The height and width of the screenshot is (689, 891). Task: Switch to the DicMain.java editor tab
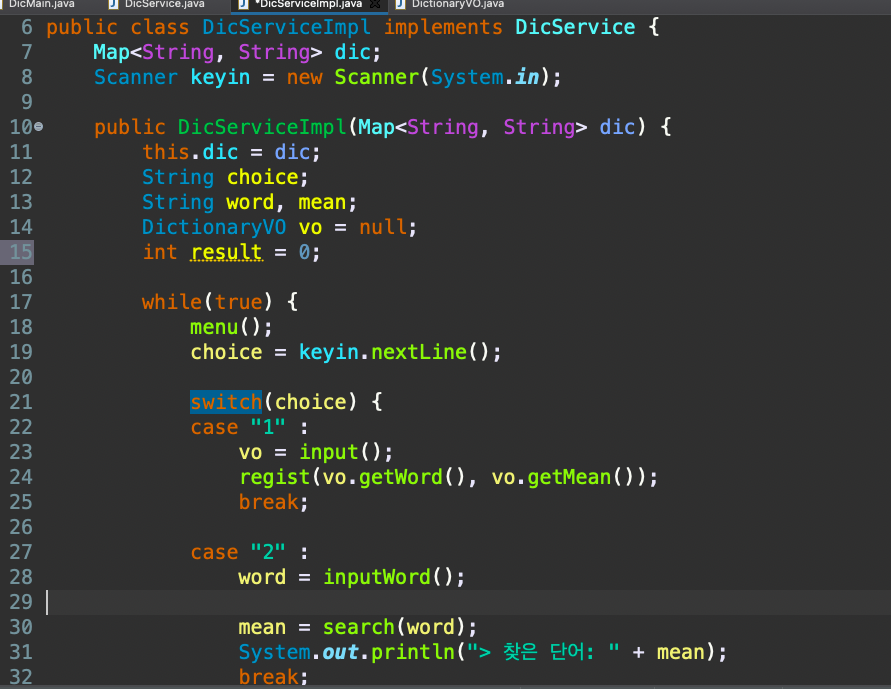[x=41, y=4]
